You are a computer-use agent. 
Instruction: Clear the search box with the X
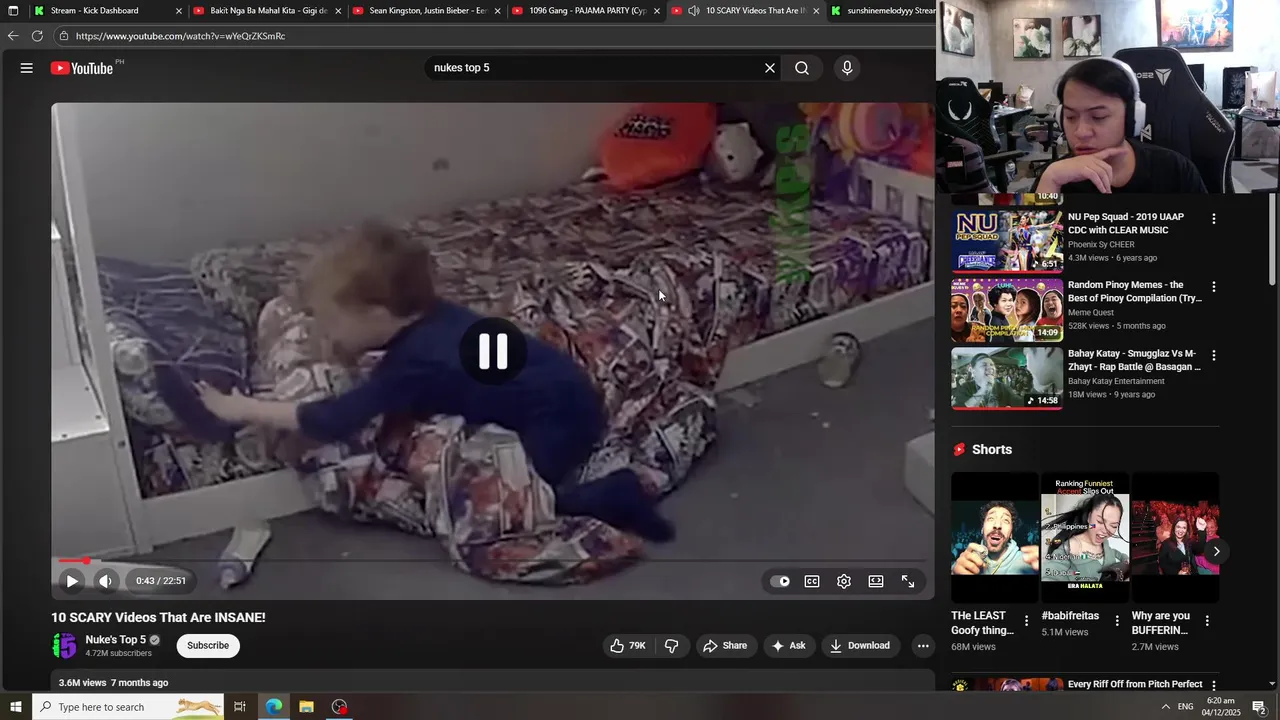770,68
